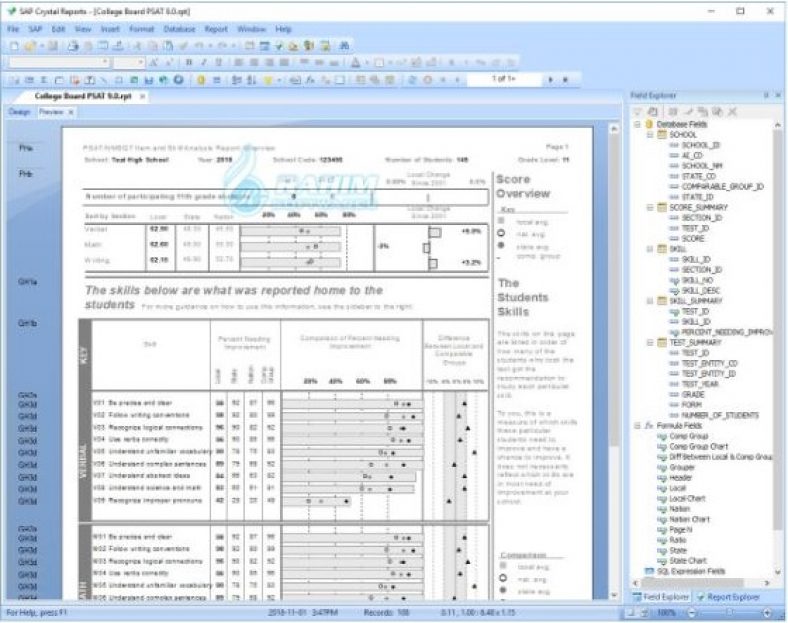Image resolution: width=788 pixels, height=623 pixels.
Task: Collapse the SKILL table node
Action: [650, 249]
